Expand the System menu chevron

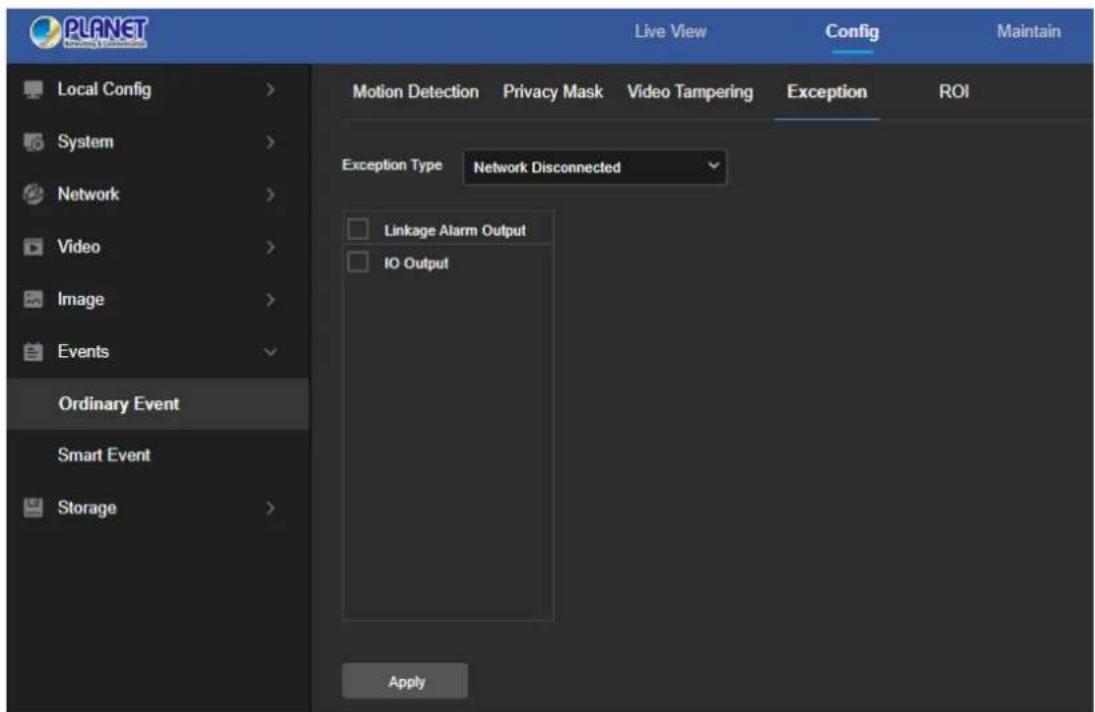pos(270,142)
